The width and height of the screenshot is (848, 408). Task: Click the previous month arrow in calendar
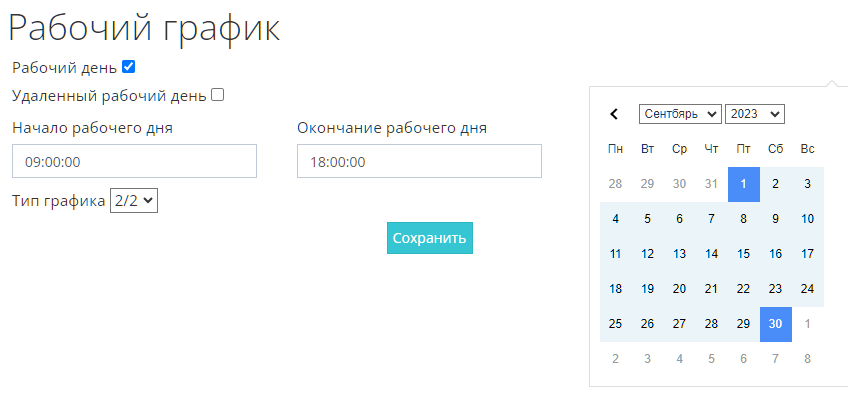point(615,114)
